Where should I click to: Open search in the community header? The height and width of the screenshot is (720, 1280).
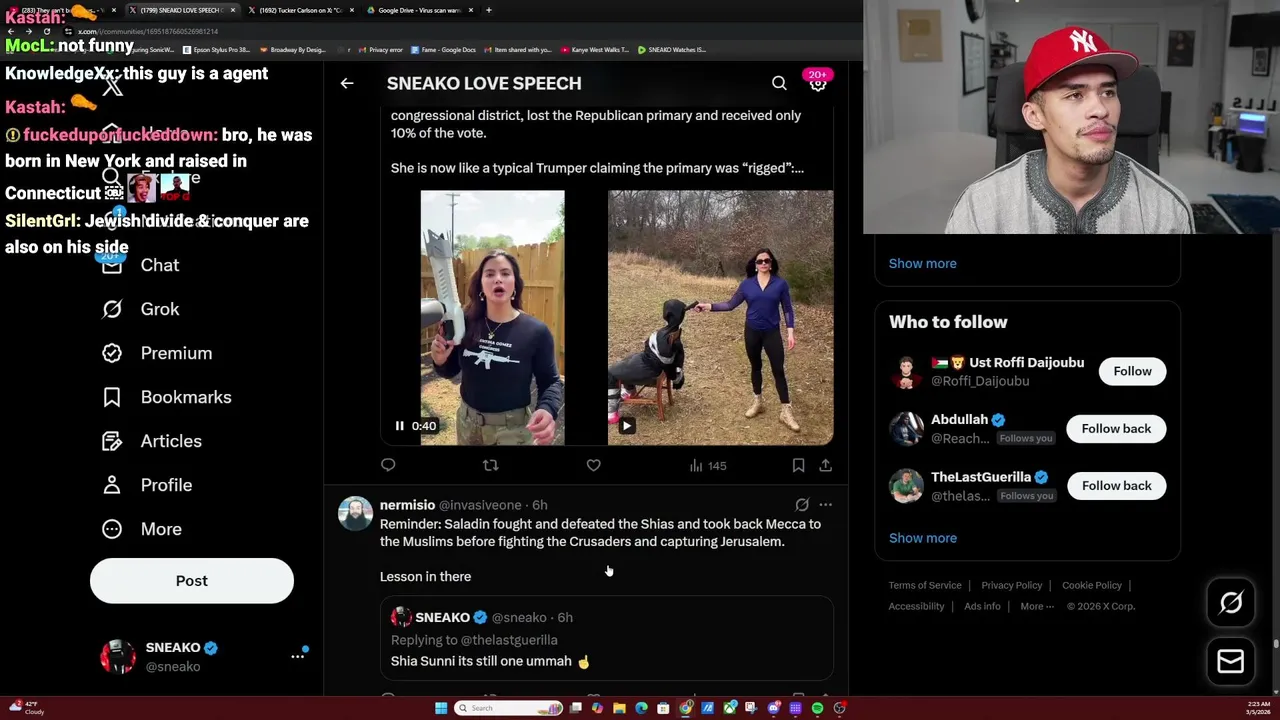[779, 83]
